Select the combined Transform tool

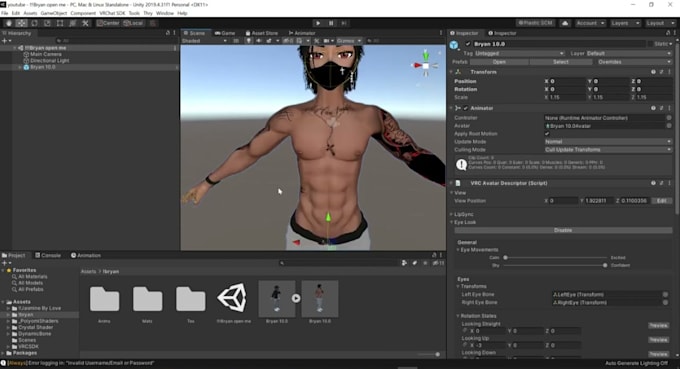point(72,23)
